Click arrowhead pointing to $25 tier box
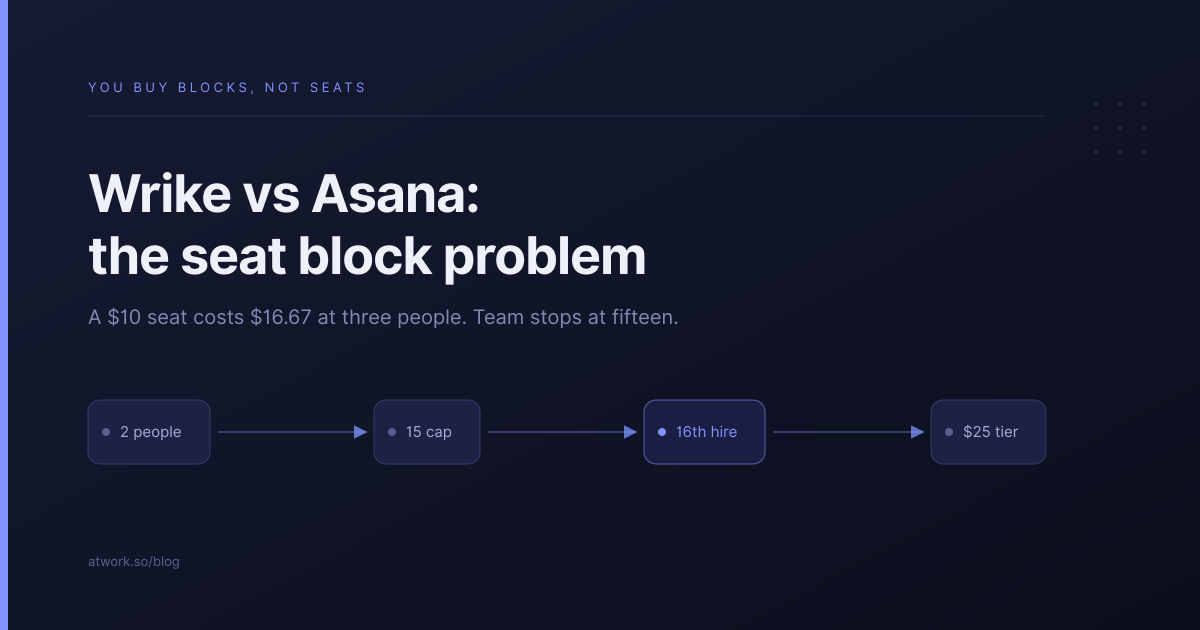Viewport: 1200px width, 630px height. pyautogui.click(x=917, y=432)
